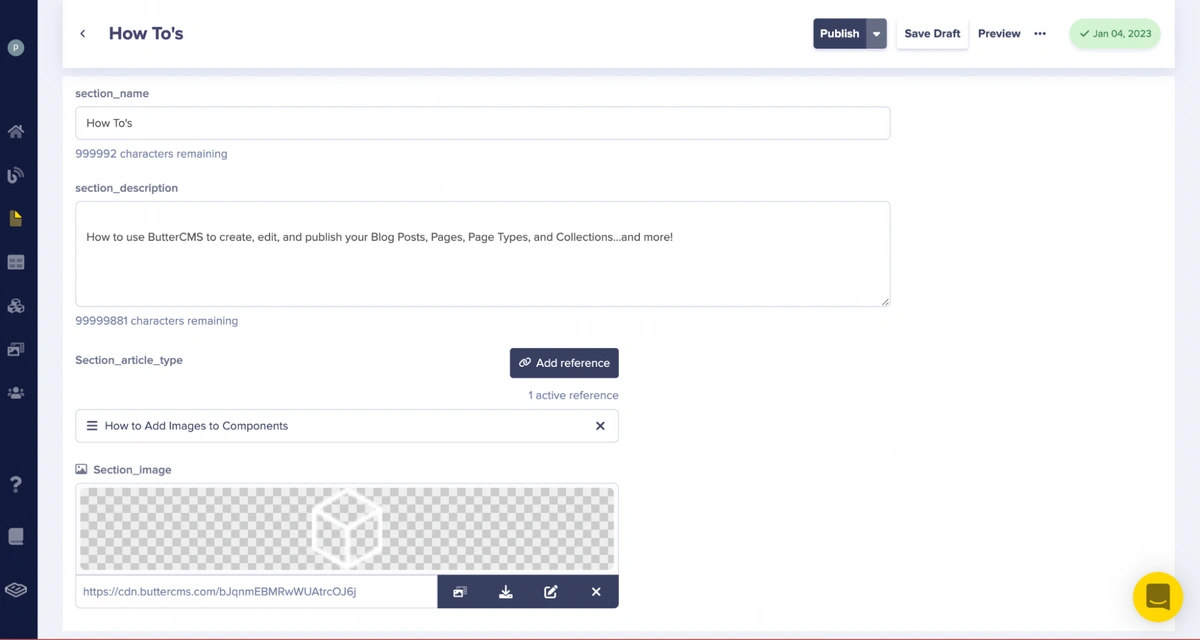This screenshot has width=1200, height=640.
Task: Open the Pages icon in the sidebar
Action: (x=16, y=219)
